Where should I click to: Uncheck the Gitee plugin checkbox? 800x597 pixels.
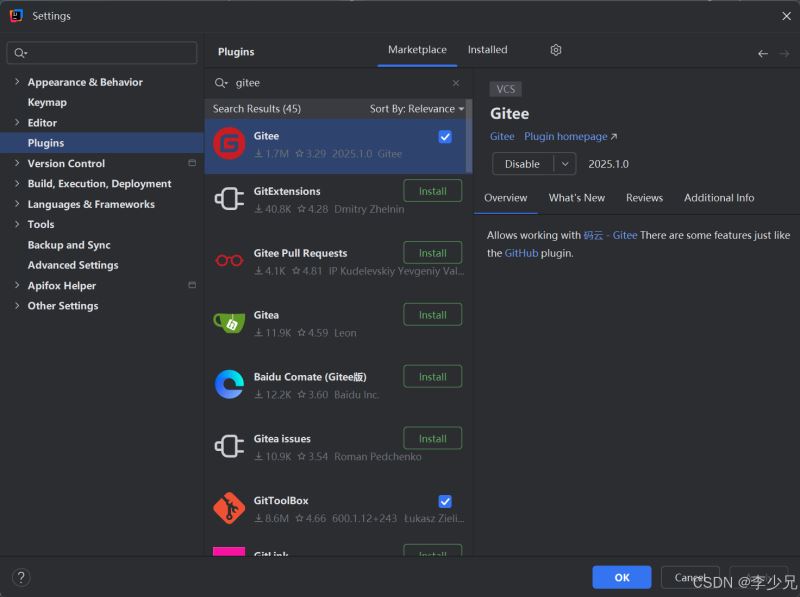point(445,137)
